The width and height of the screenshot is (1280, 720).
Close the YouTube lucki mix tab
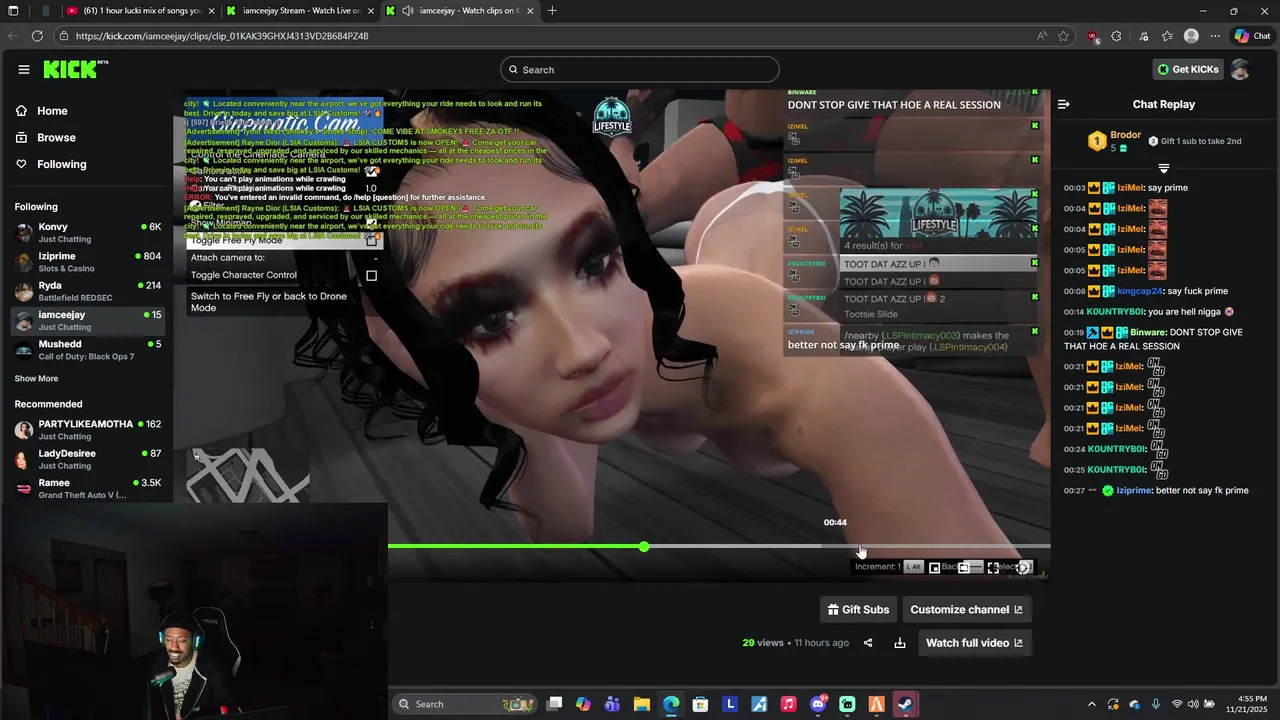pyautogui.click(x=210, y=11)
